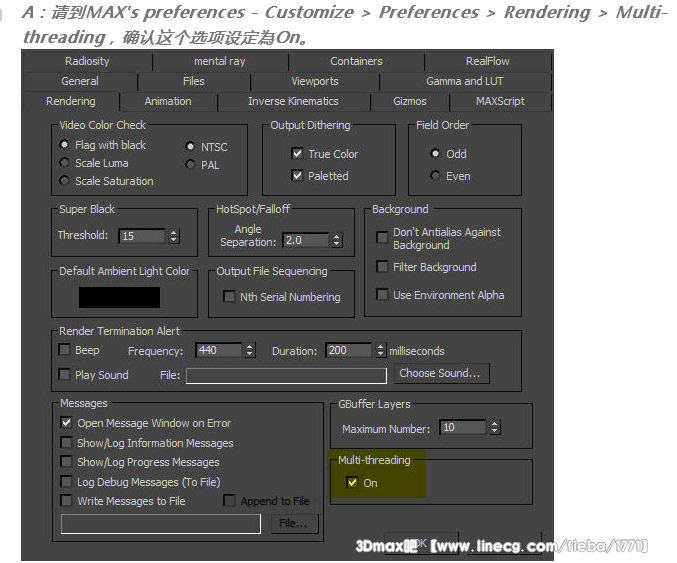Image resolution: width=677 pixels, height=563 pixels.
Task: Click the Angle Separation spinner arrows
Action: (337, 240)
